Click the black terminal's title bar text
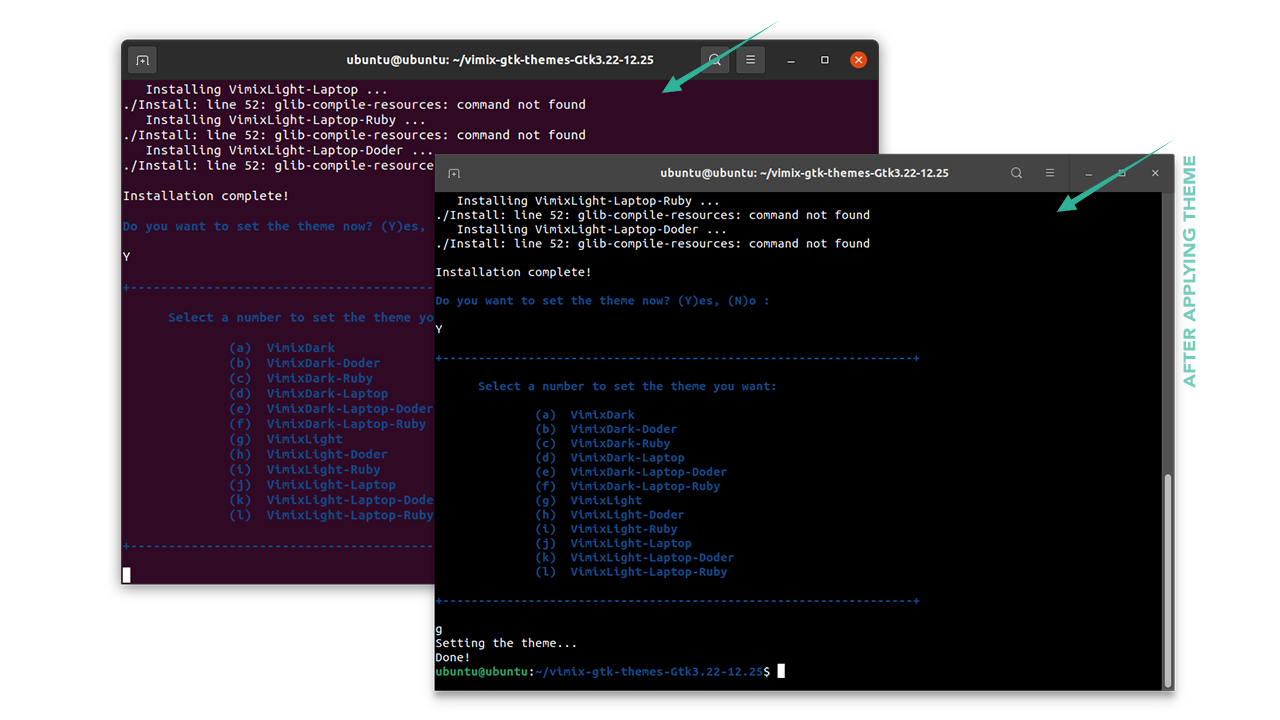The width and height of the screenshot is (1280, 720). (804, 173)
